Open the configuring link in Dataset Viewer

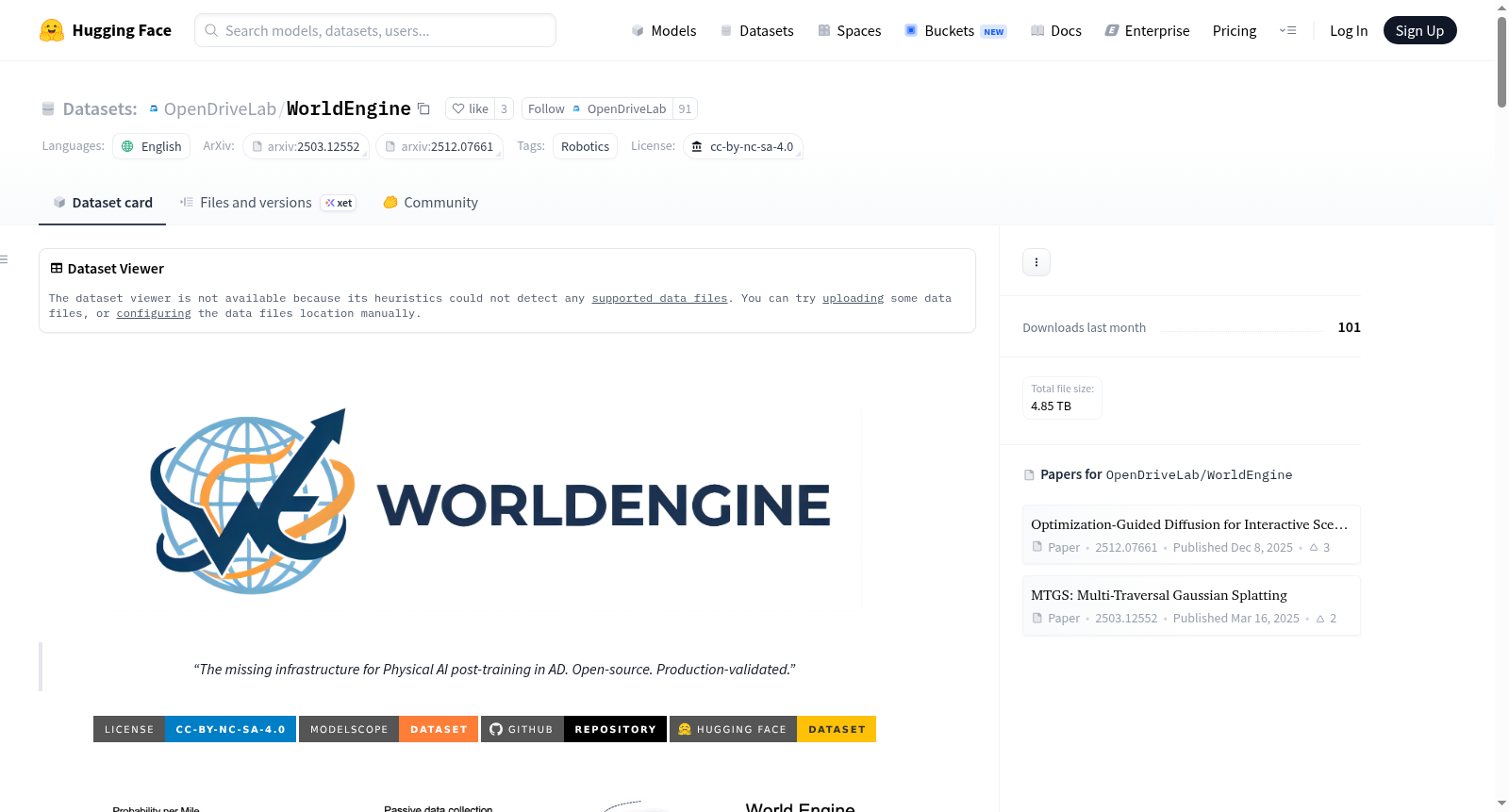click(154, 313)
